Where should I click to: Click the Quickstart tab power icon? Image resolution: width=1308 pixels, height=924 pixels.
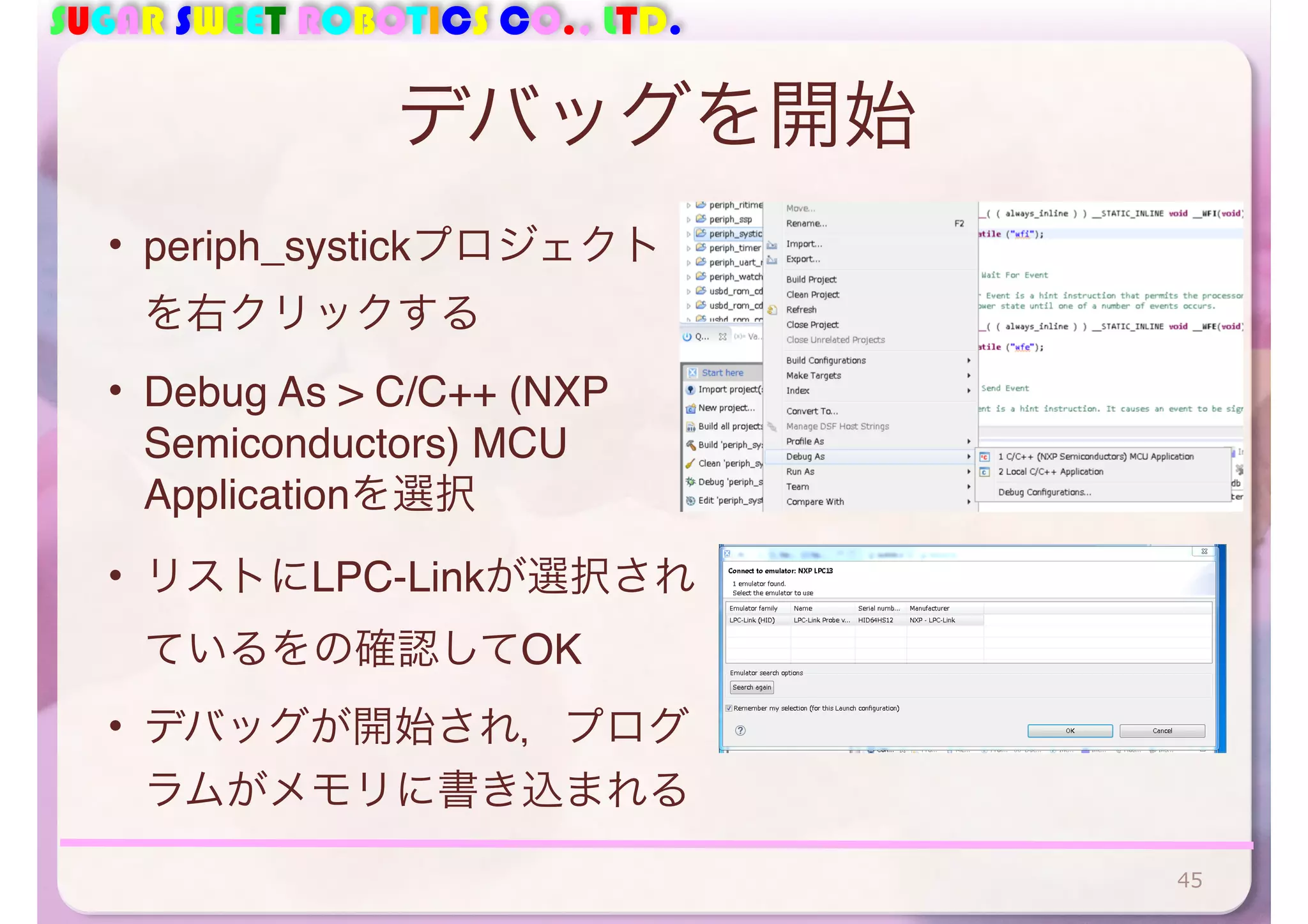[687, 337]
